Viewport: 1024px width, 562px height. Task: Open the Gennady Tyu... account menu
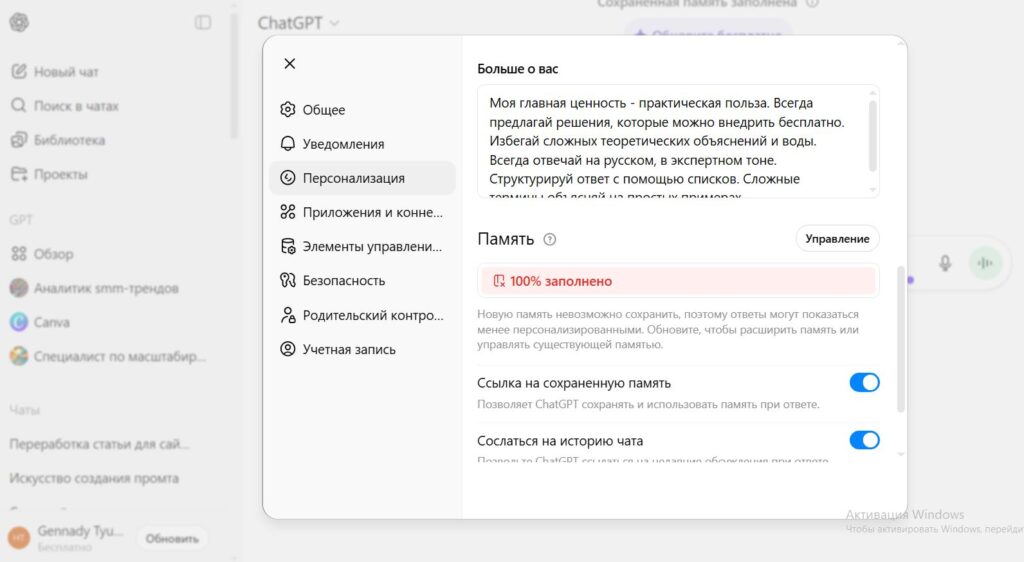pyautogui.click(x=65, y=538)
